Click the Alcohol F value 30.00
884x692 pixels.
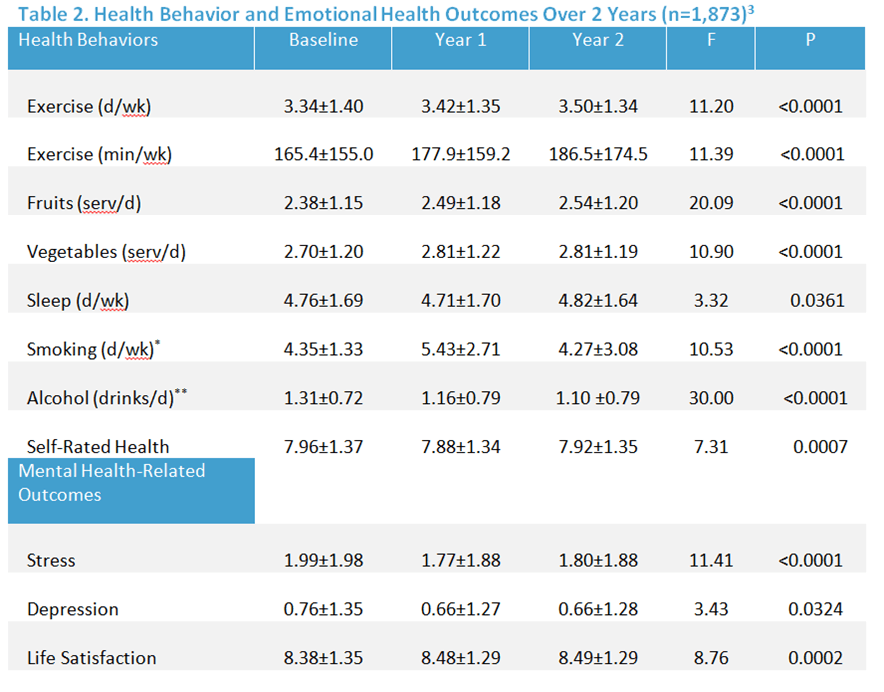tap(711, 398)
